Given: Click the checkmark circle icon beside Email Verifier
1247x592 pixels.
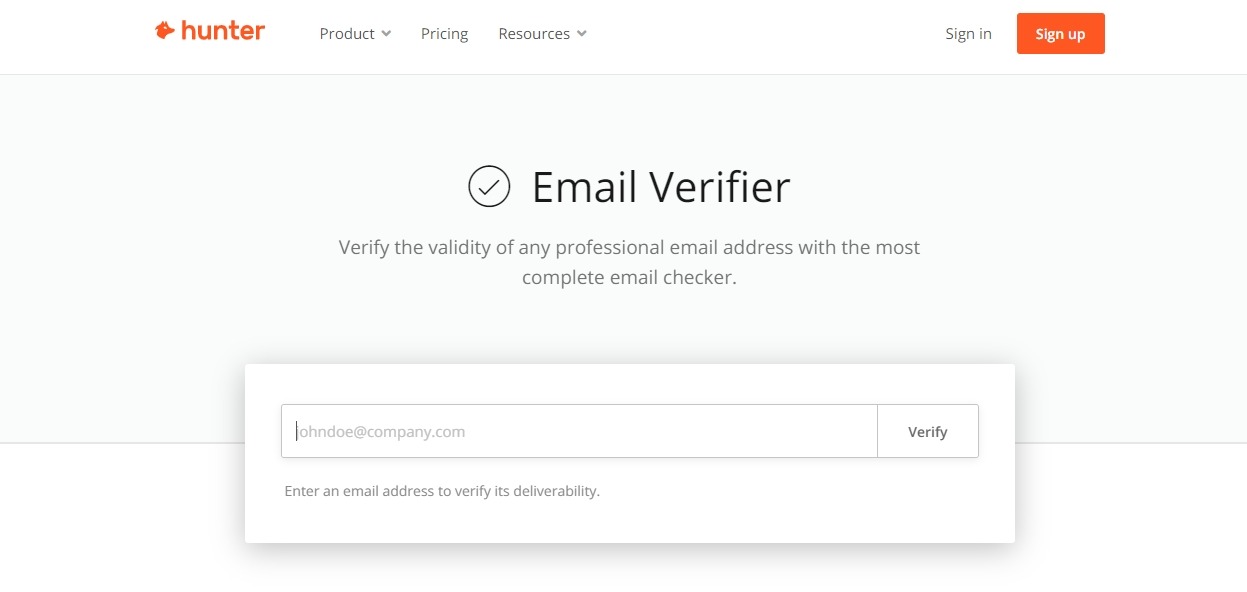Looking at the screenshot, I should (x=489, y=186).
